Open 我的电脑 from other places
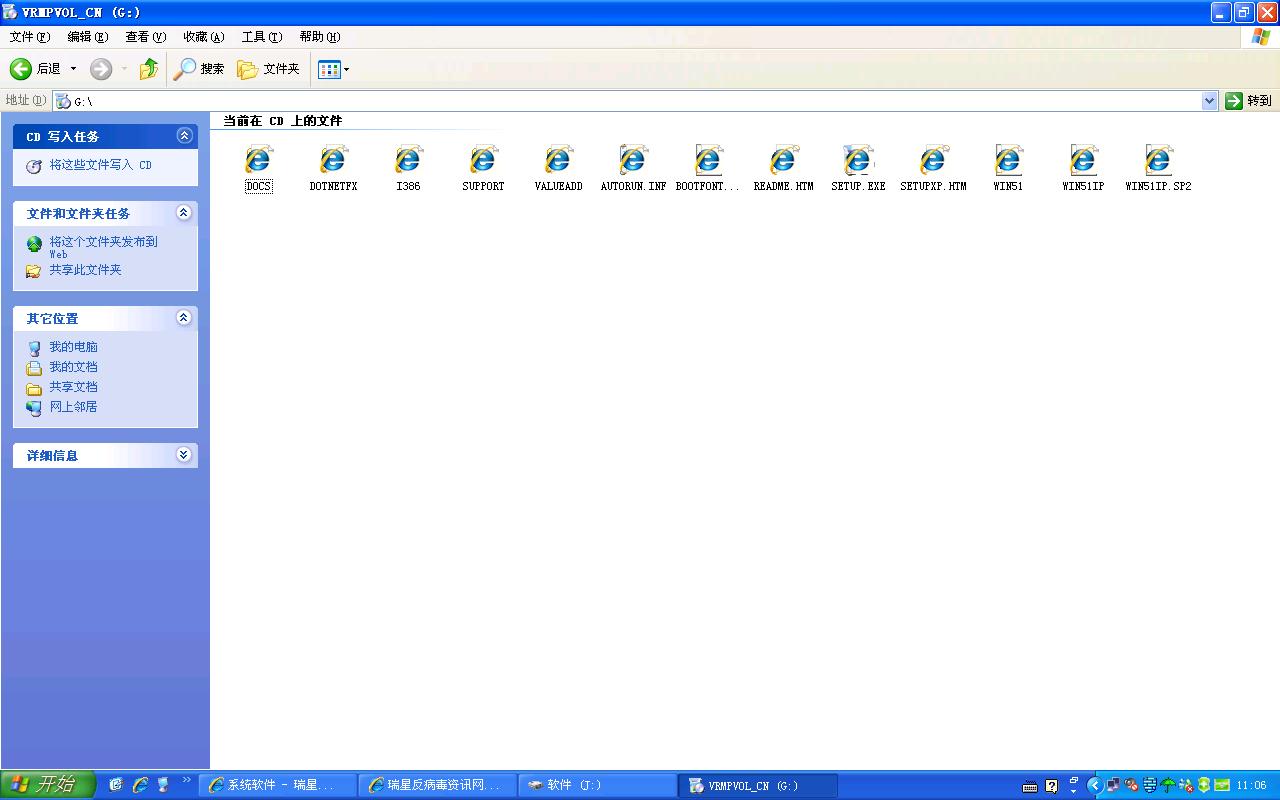Viewport: 1280px width, 800px height. click(x=74, y=347)
